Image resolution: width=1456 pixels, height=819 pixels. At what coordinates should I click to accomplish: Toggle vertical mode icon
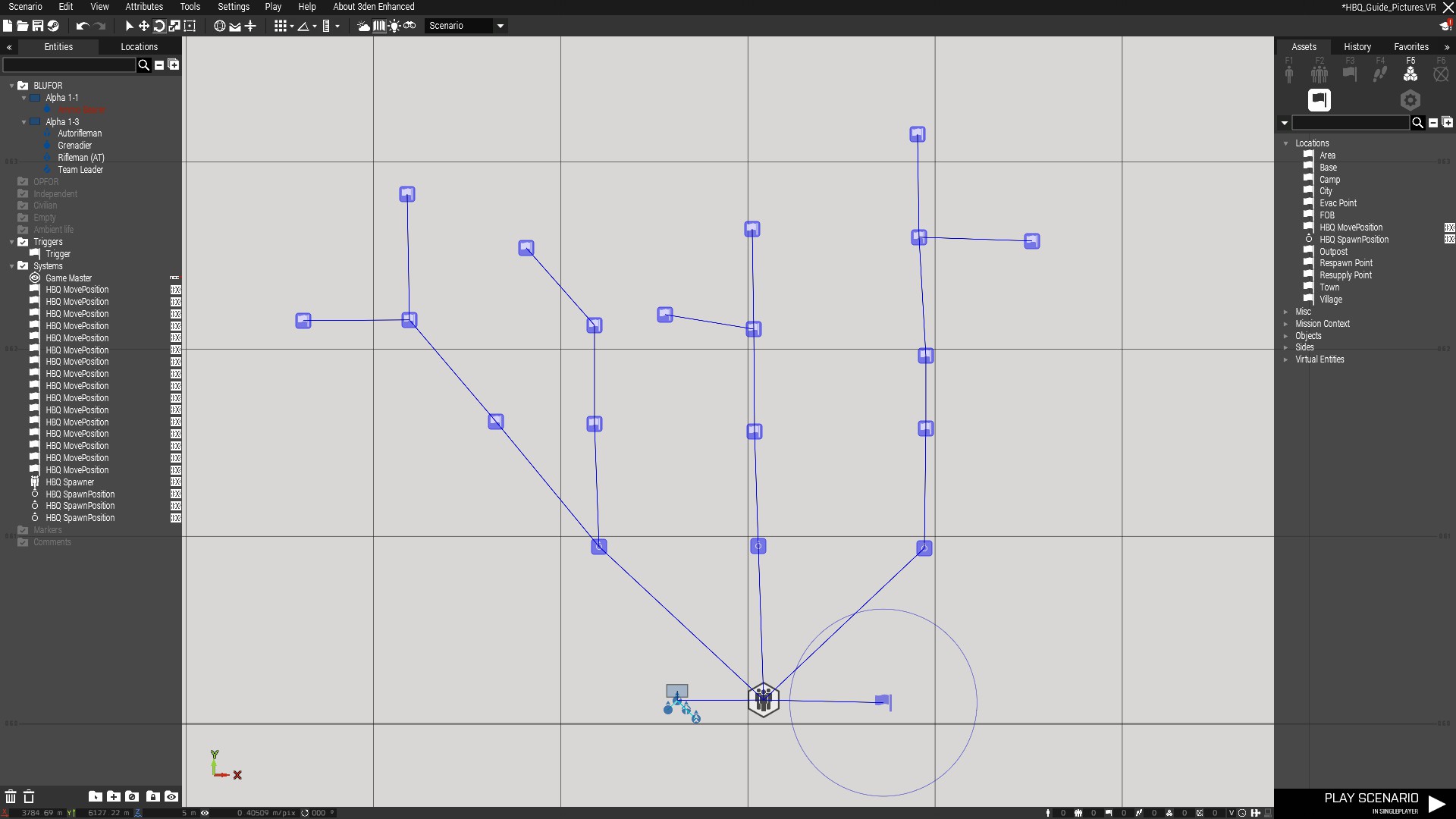point(250,26)
